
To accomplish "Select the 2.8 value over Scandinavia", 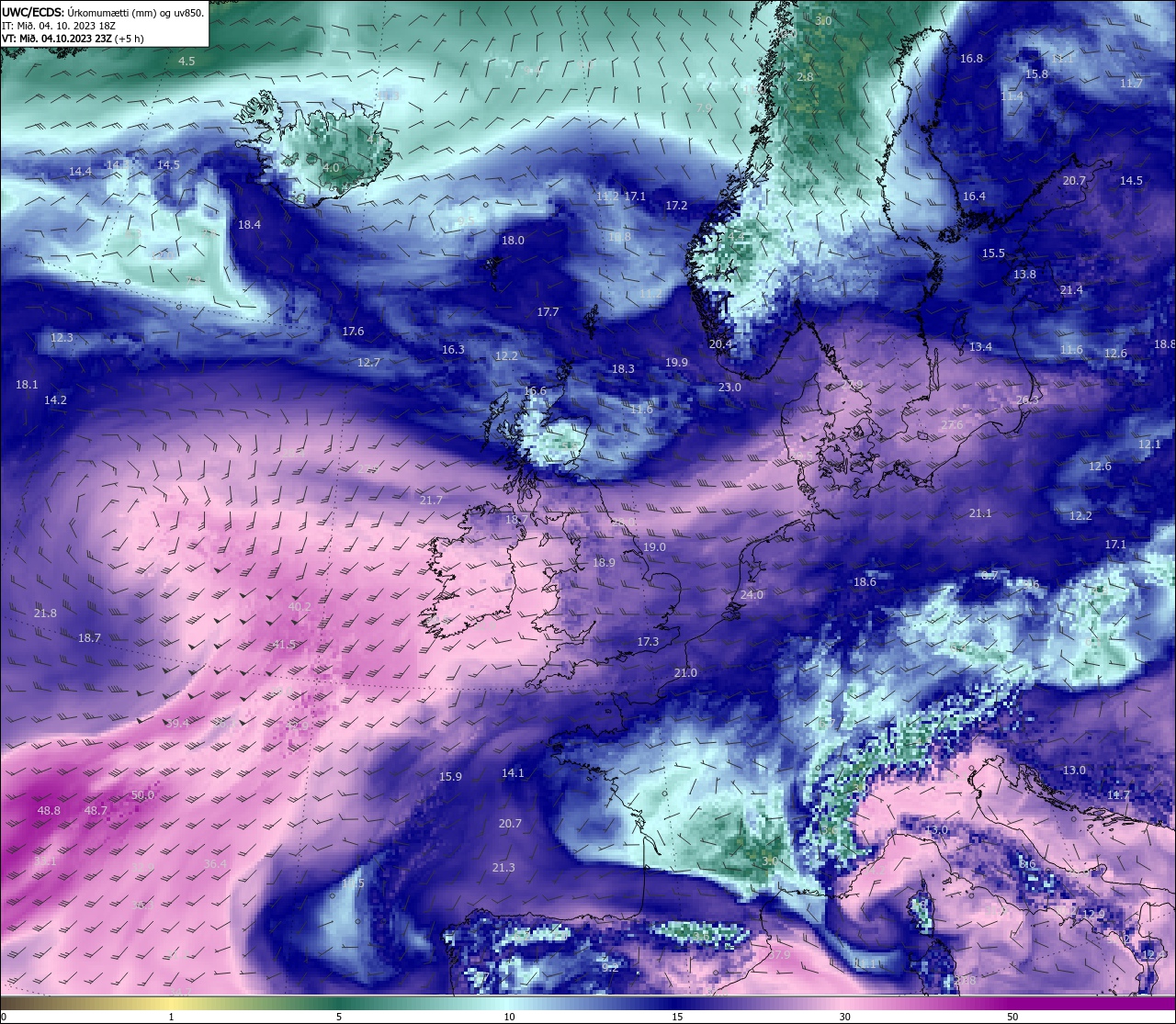I will coord(805,77).
